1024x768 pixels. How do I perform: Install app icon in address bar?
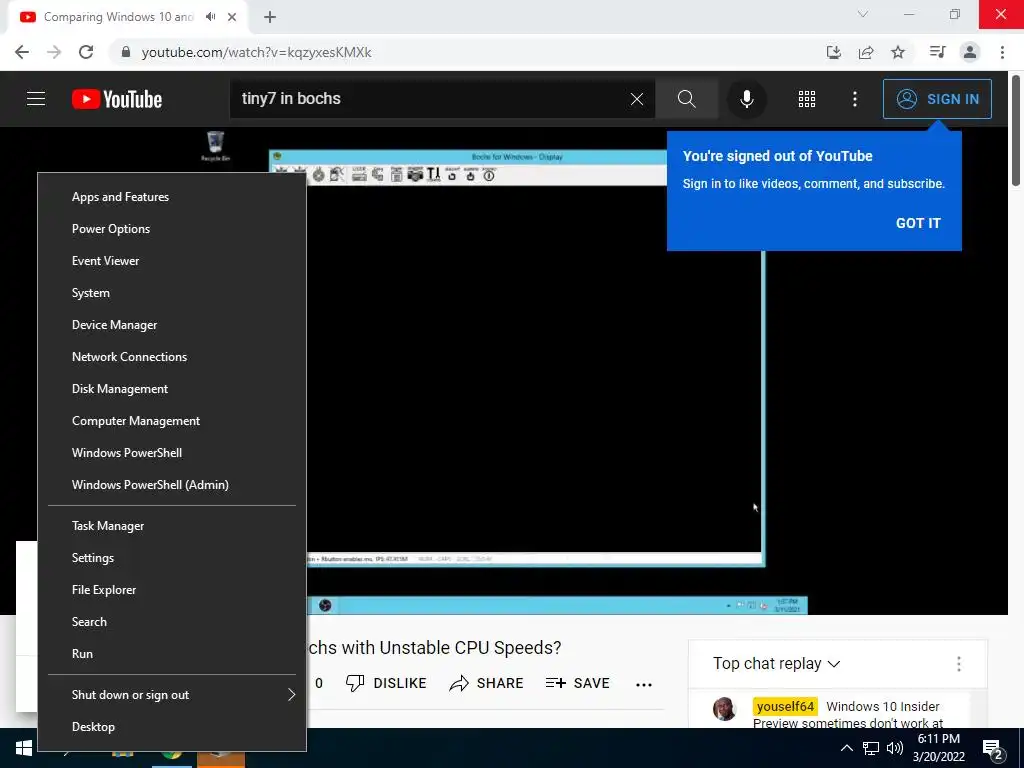(834, 52)
